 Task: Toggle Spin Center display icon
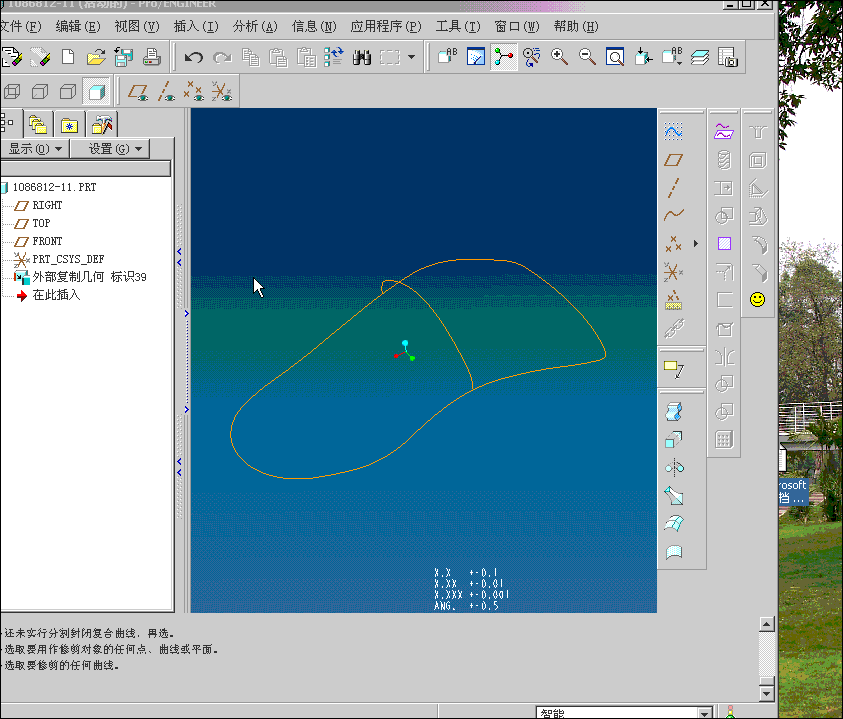click(504, 57)
